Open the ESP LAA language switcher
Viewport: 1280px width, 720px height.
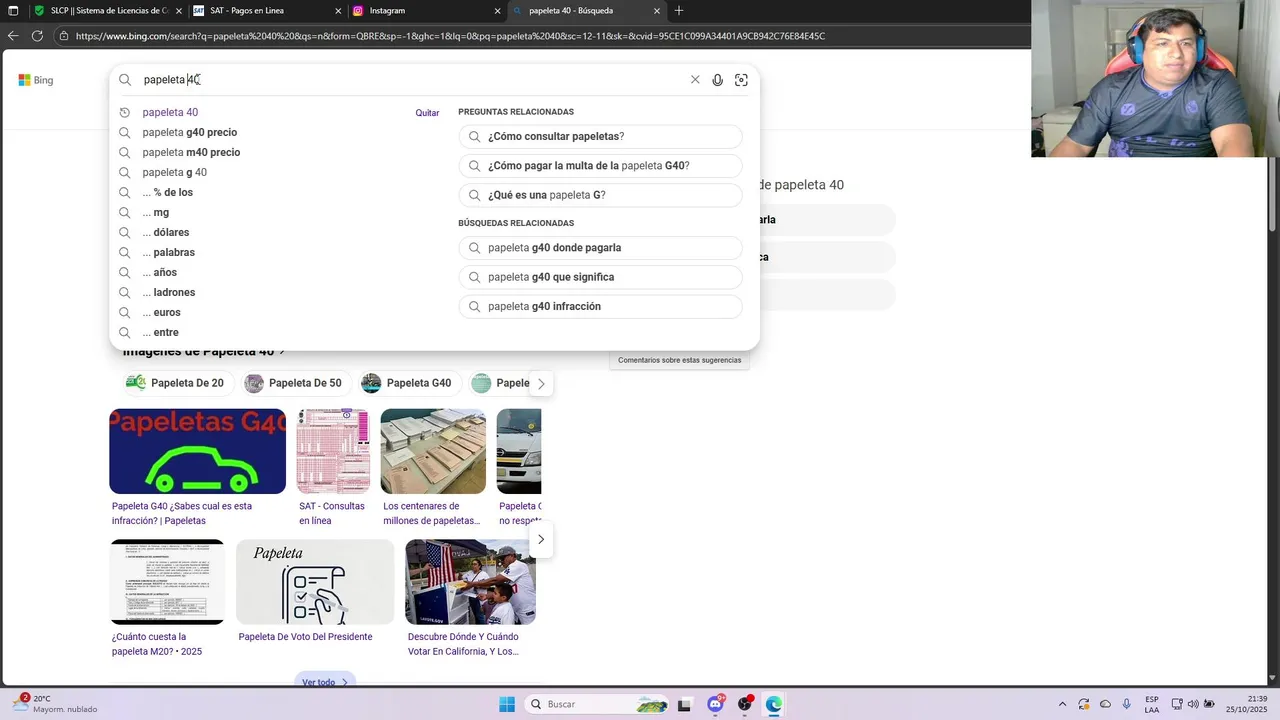[x=1152, y=704]
